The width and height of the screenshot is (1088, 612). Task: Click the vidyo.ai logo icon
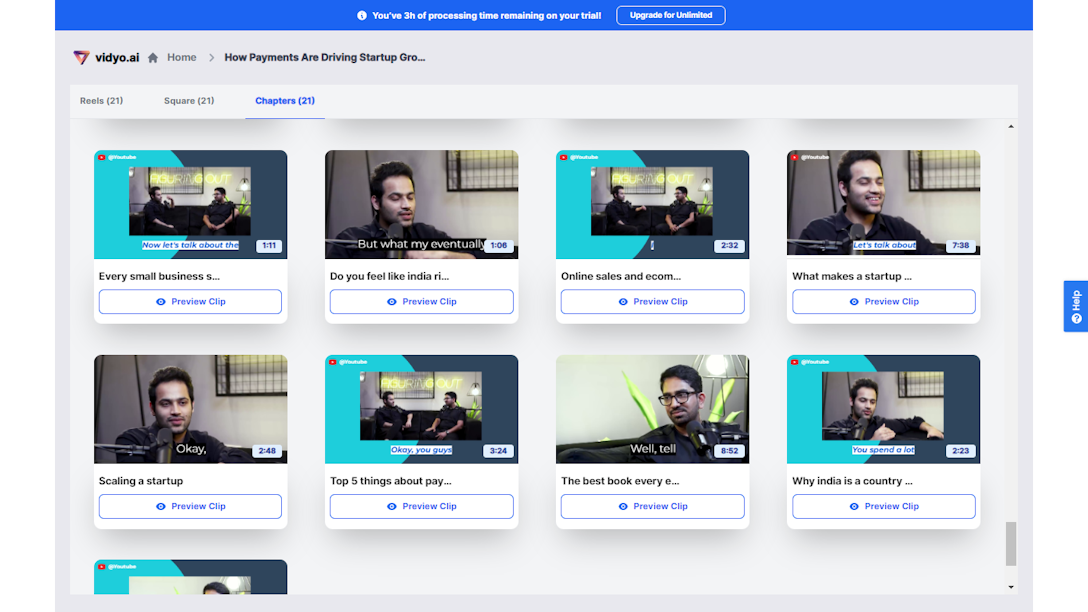pyautogui.click(x=80, y=57)
